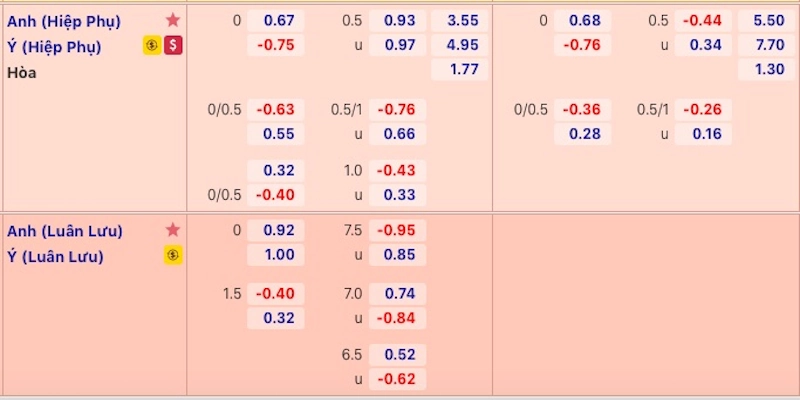The height and width of the screenshot is (400, 800).
Task: Select the -0.95 over 7.5 odds
Action: tap(398, 230)
